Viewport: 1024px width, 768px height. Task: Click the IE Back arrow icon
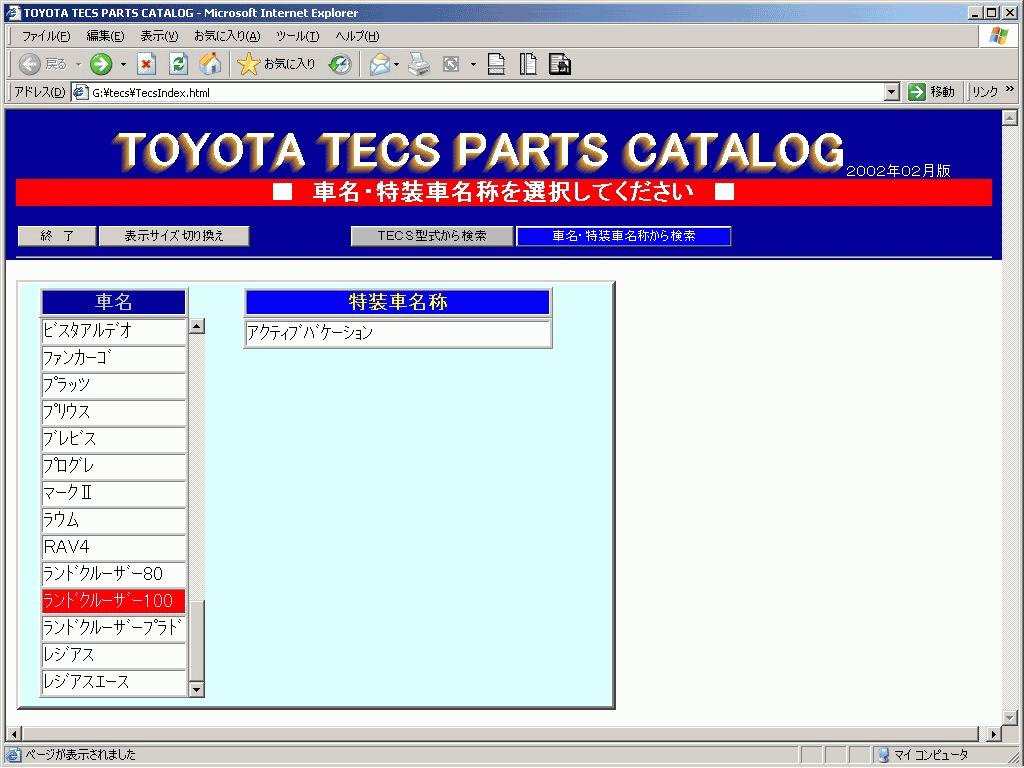pos(30,64)
